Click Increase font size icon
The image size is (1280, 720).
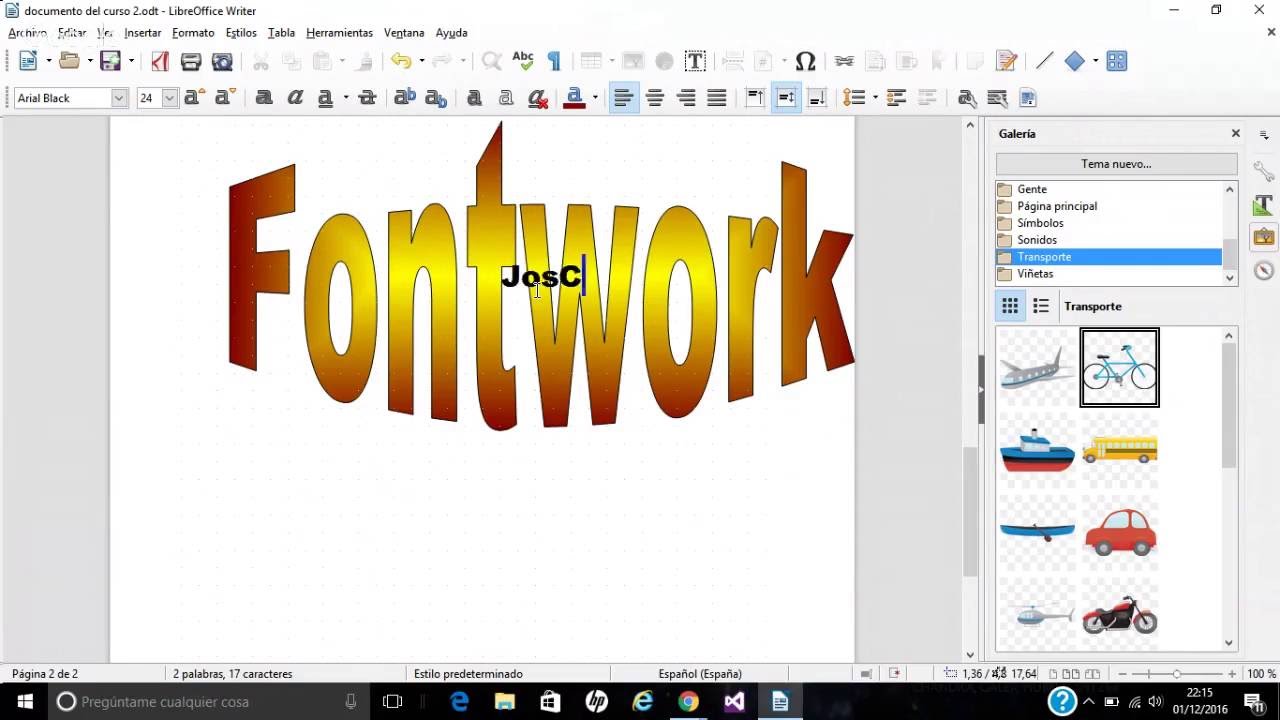[x=194, y=98]
